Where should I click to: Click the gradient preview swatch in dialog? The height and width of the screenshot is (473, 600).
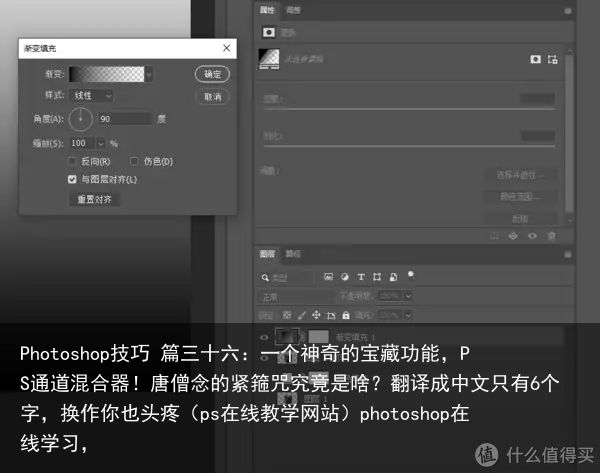pyautogui.click(x=106, y=74)
